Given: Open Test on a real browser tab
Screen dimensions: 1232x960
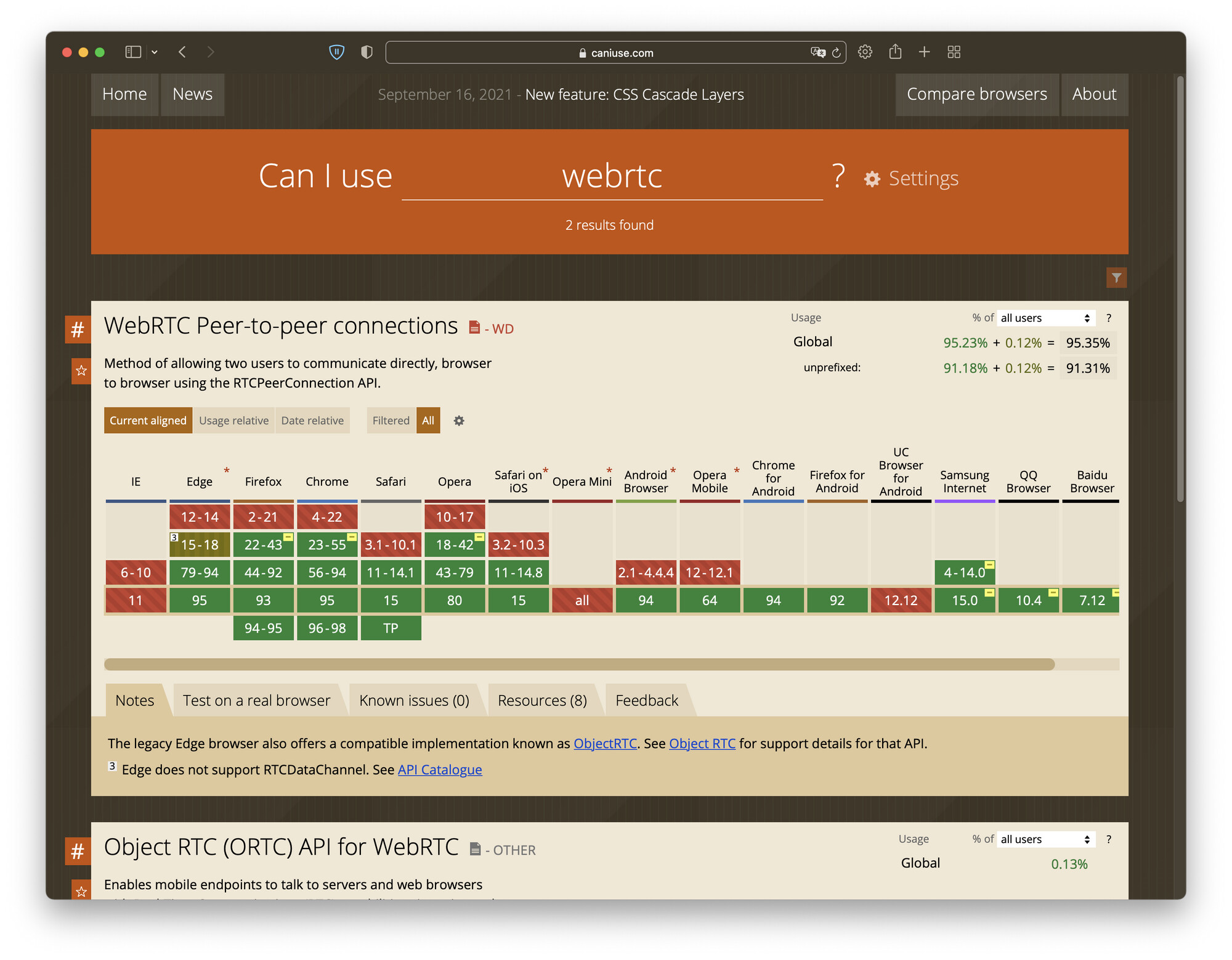Looking at the screenshot, I should 256,701.
